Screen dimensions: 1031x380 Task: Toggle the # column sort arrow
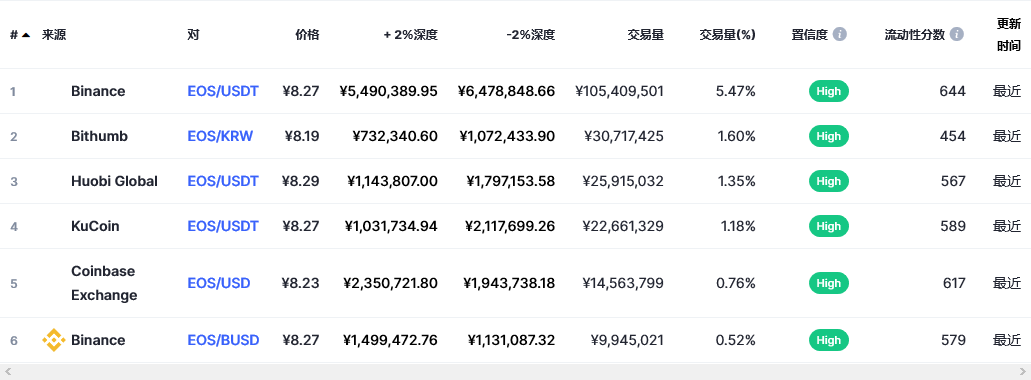point(26,35)
